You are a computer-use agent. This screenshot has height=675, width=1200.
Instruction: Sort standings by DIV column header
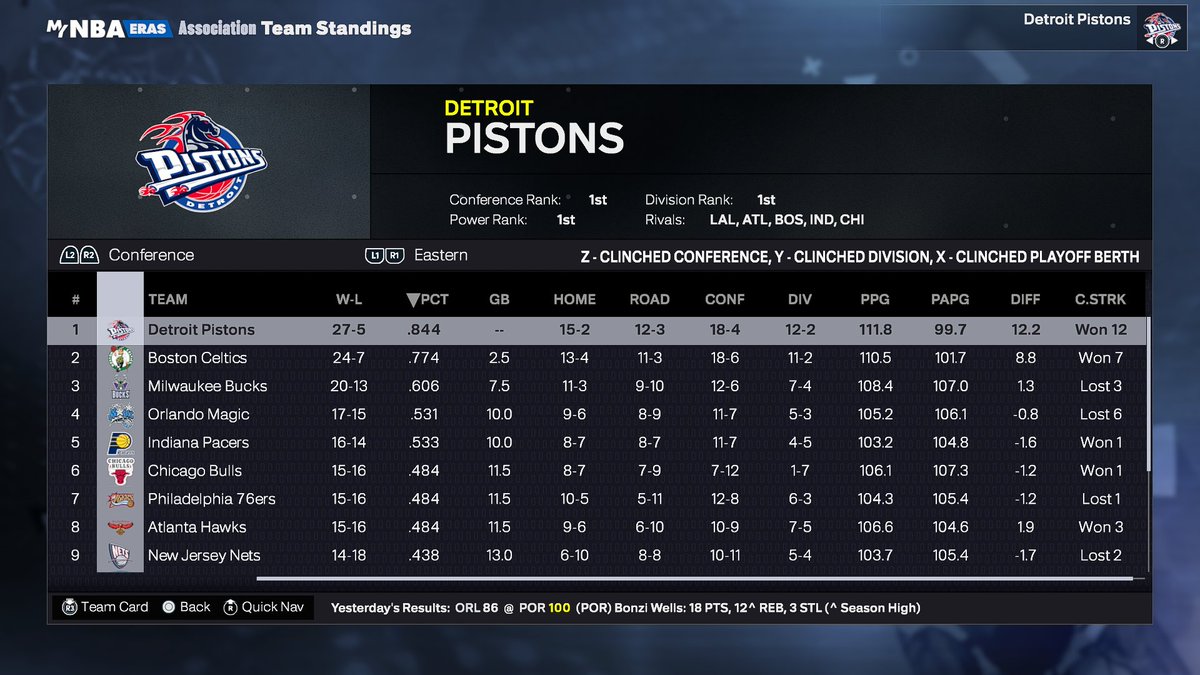pyautogui.click(x=800, y=299)
